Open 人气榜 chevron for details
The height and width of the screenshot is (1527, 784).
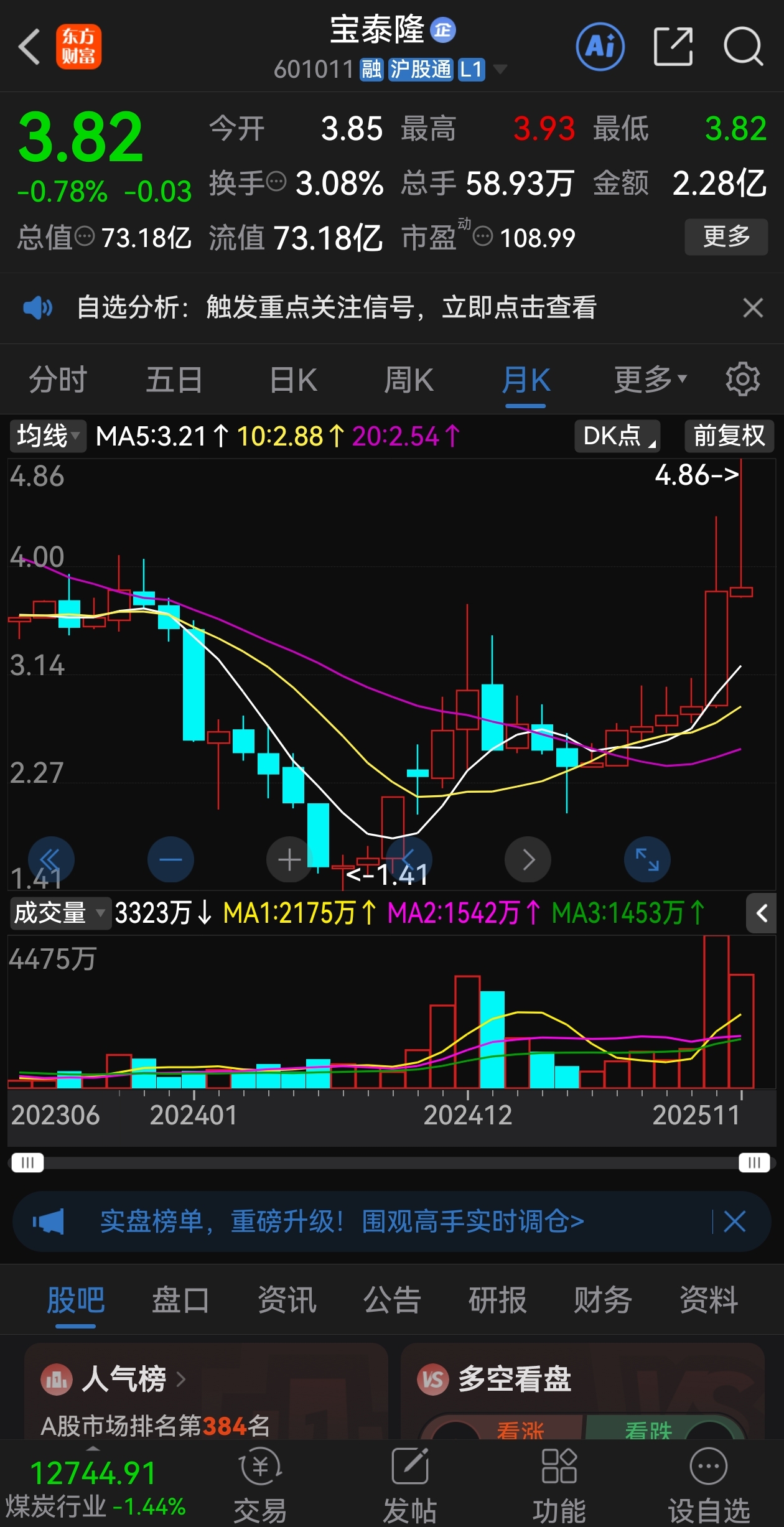coord(181,1379)
